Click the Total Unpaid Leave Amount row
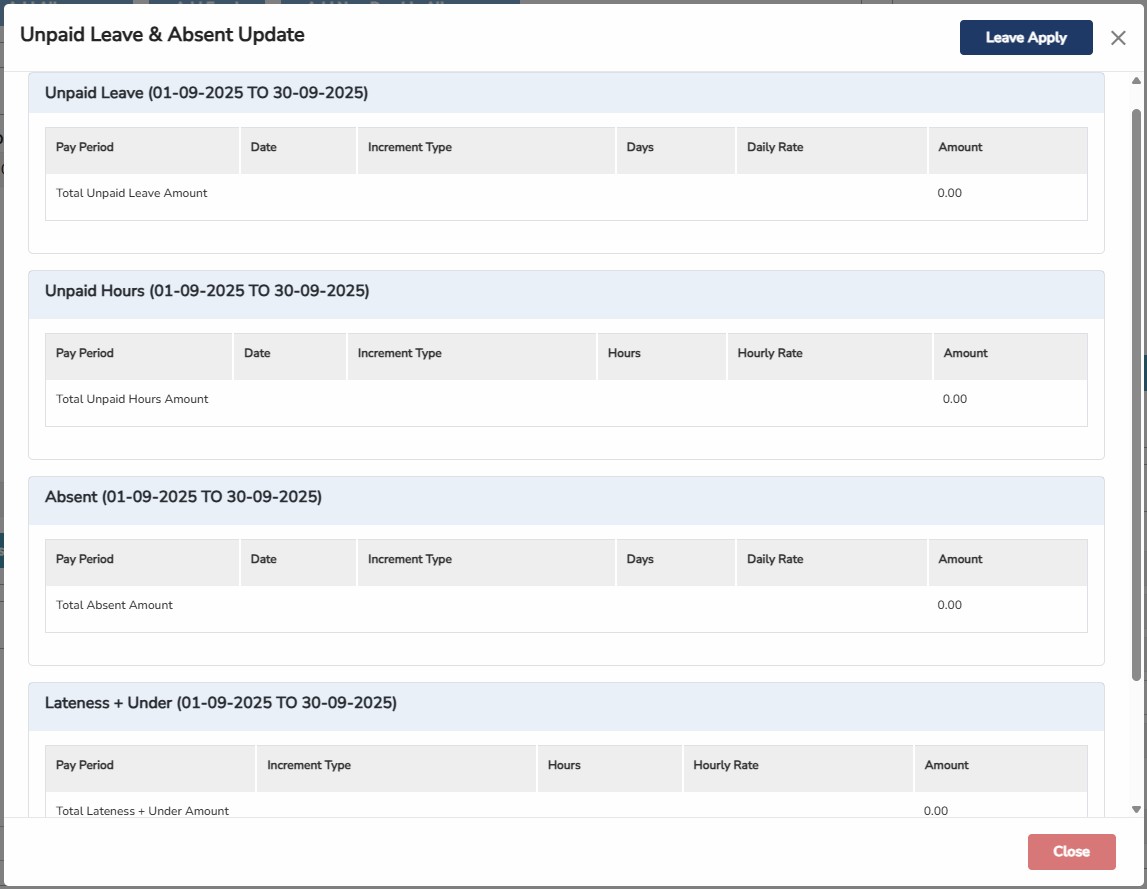This screenshot has width=1147, height=889. click(132, 193)
